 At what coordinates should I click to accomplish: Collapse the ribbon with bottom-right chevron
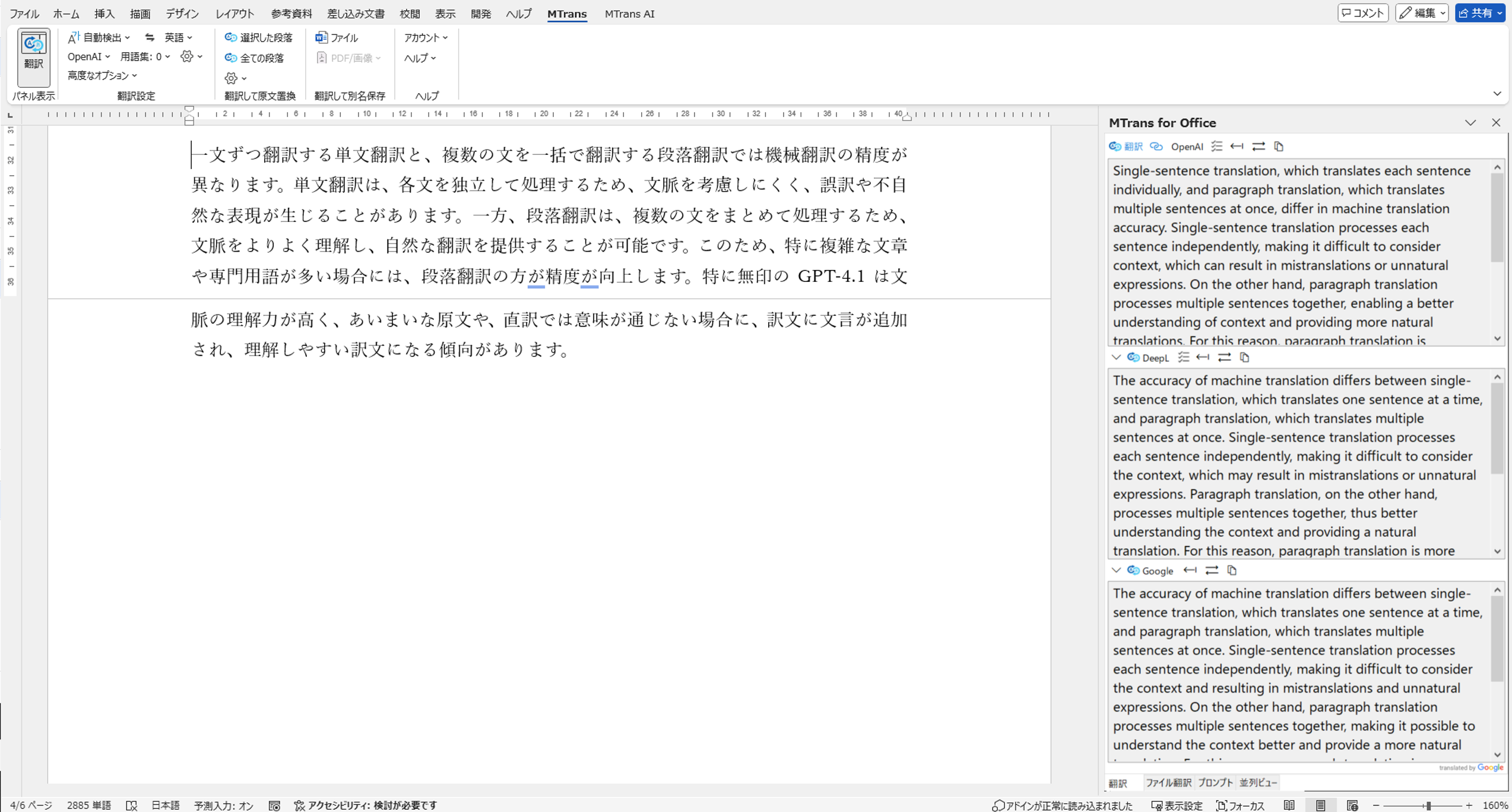pyautogui.click(x=1497, y=94)
